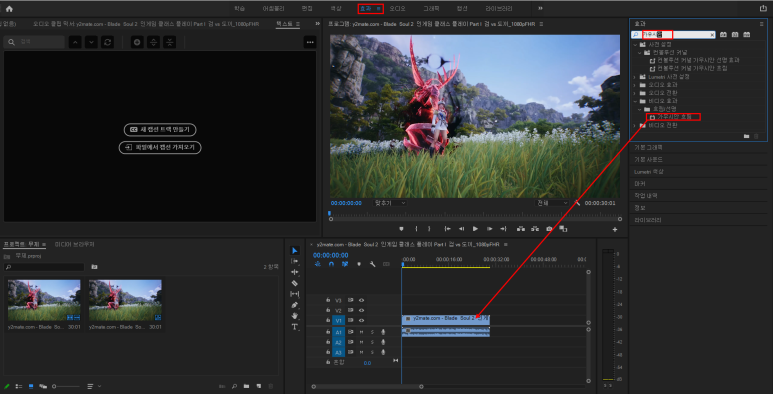773x394 pixels.
Task: Click Quick Export share icon at top right
Action: tap(763, 8)
